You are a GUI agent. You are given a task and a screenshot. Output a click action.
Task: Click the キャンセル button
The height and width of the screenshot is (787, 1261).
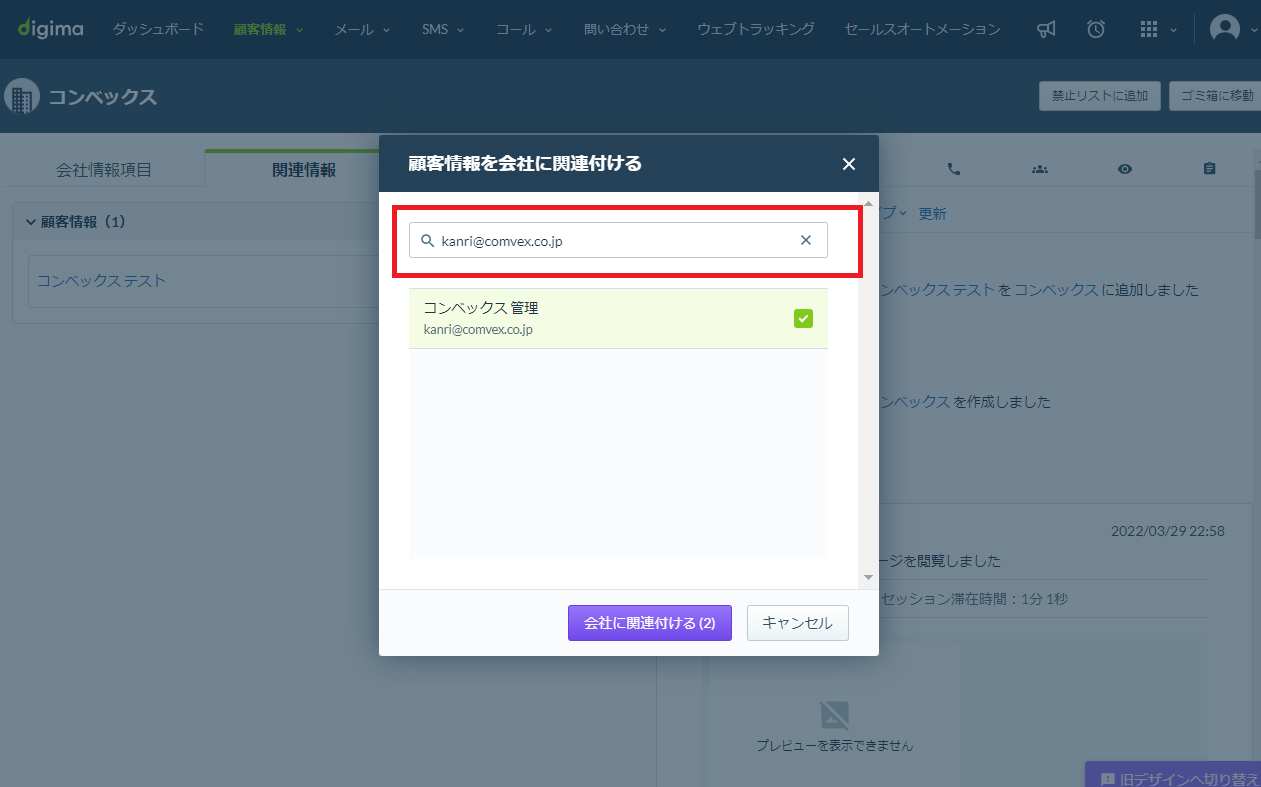(x=798, y=623)
